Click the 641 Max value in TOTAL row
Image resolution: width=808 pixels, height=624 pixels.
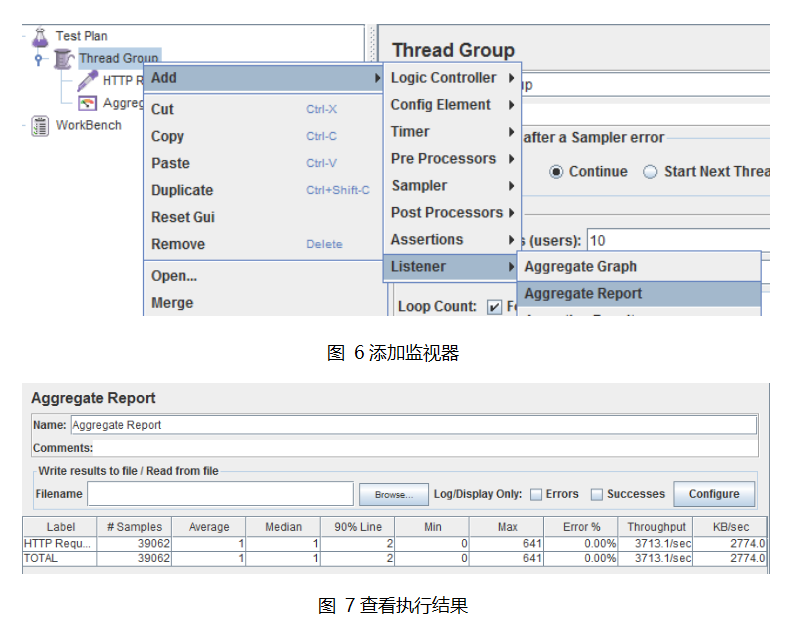coord(507,559)
